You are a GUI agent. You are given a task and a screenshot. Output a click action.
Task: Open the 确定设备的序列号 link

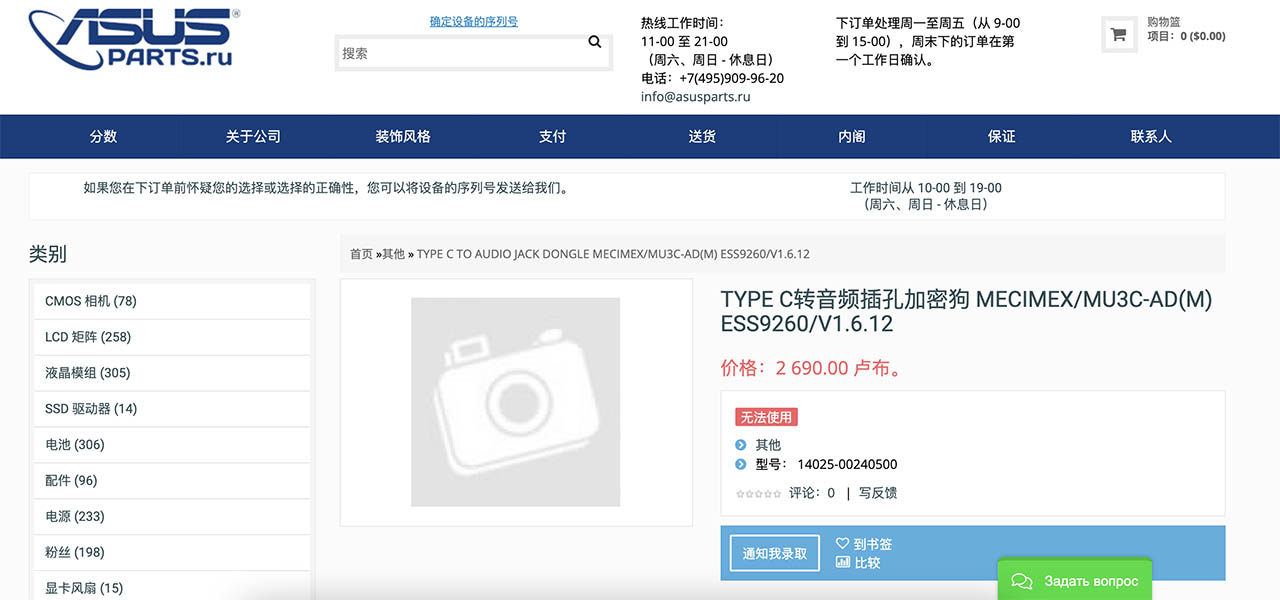474,21
